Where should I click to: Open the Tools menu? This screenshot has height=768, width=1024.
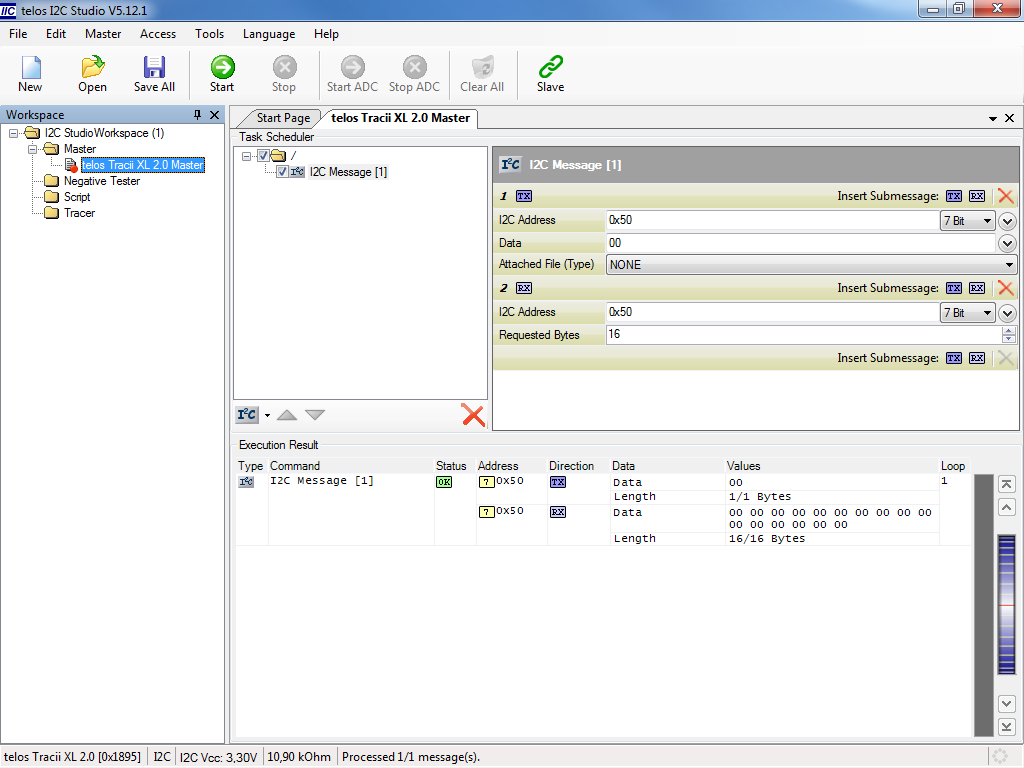point(209,34)
